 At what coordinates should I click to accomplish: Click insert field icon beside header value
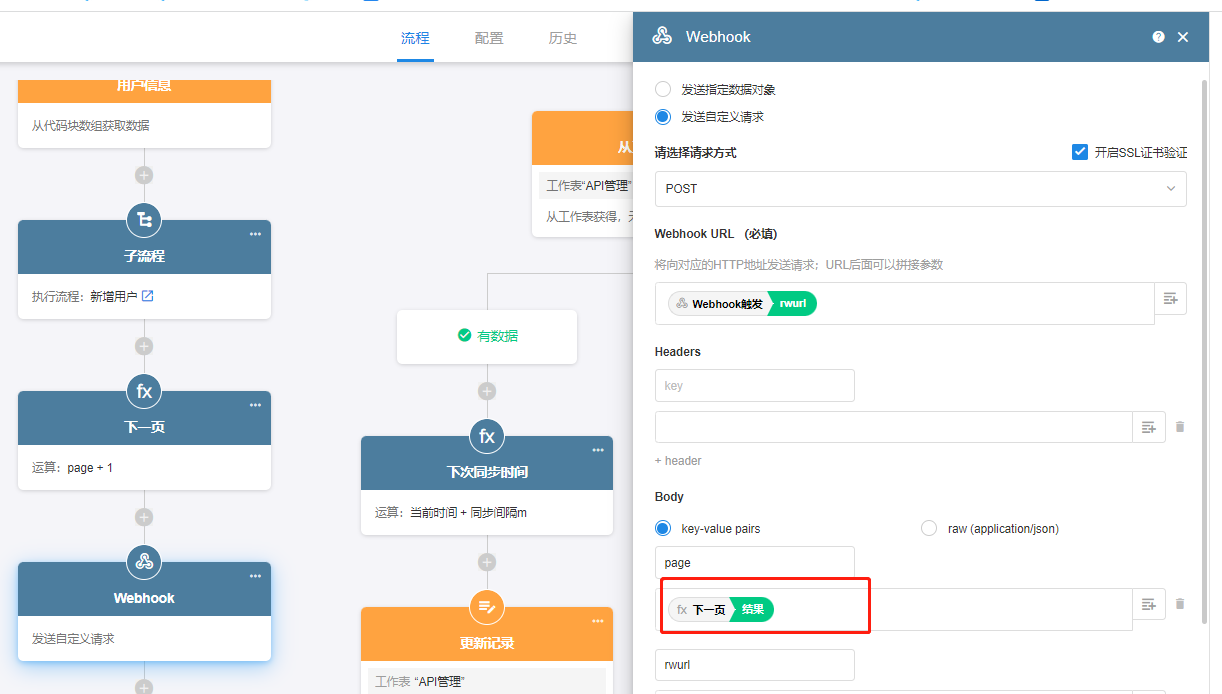pos(1149,427)
